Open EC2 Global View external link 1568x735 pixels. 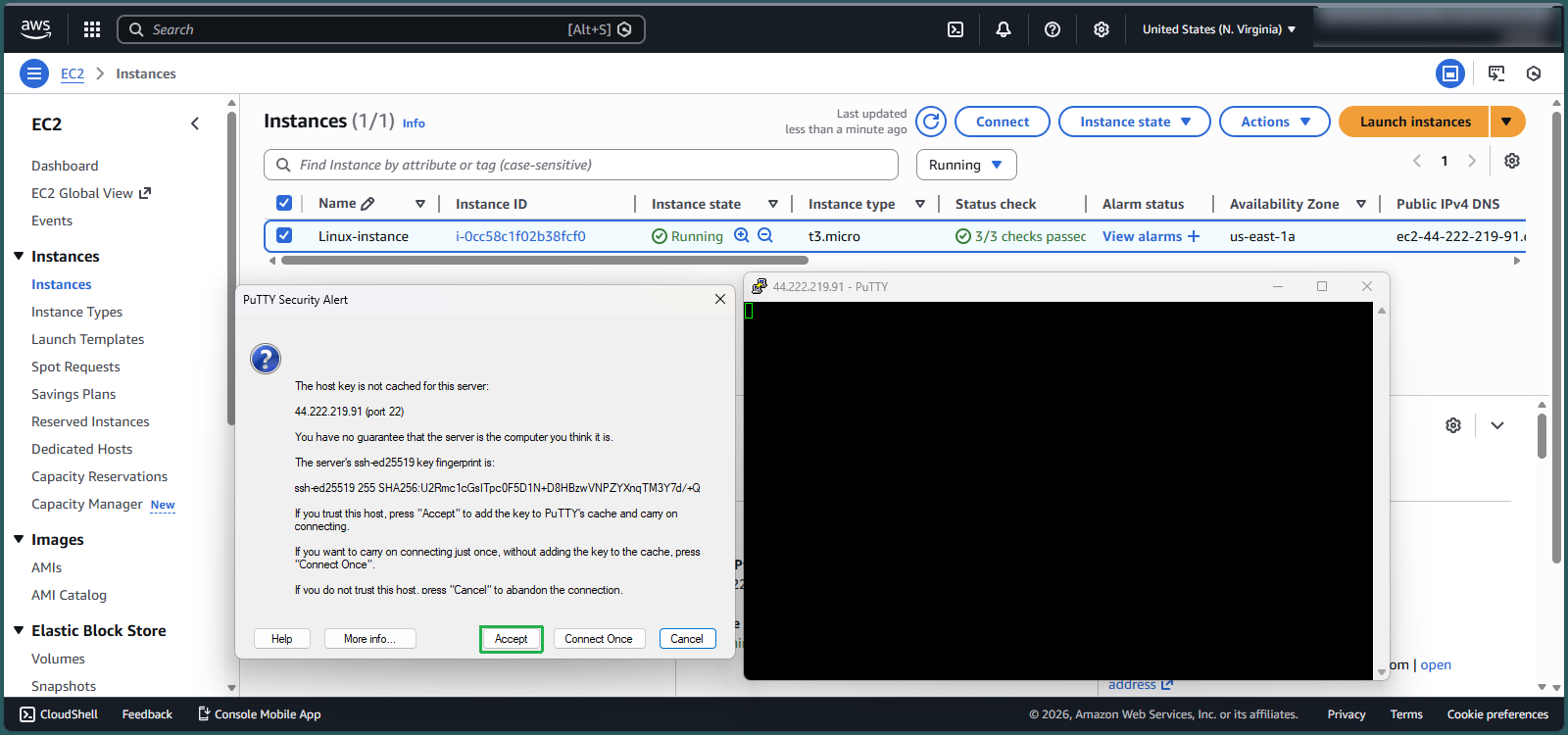[x=91, y=193]
